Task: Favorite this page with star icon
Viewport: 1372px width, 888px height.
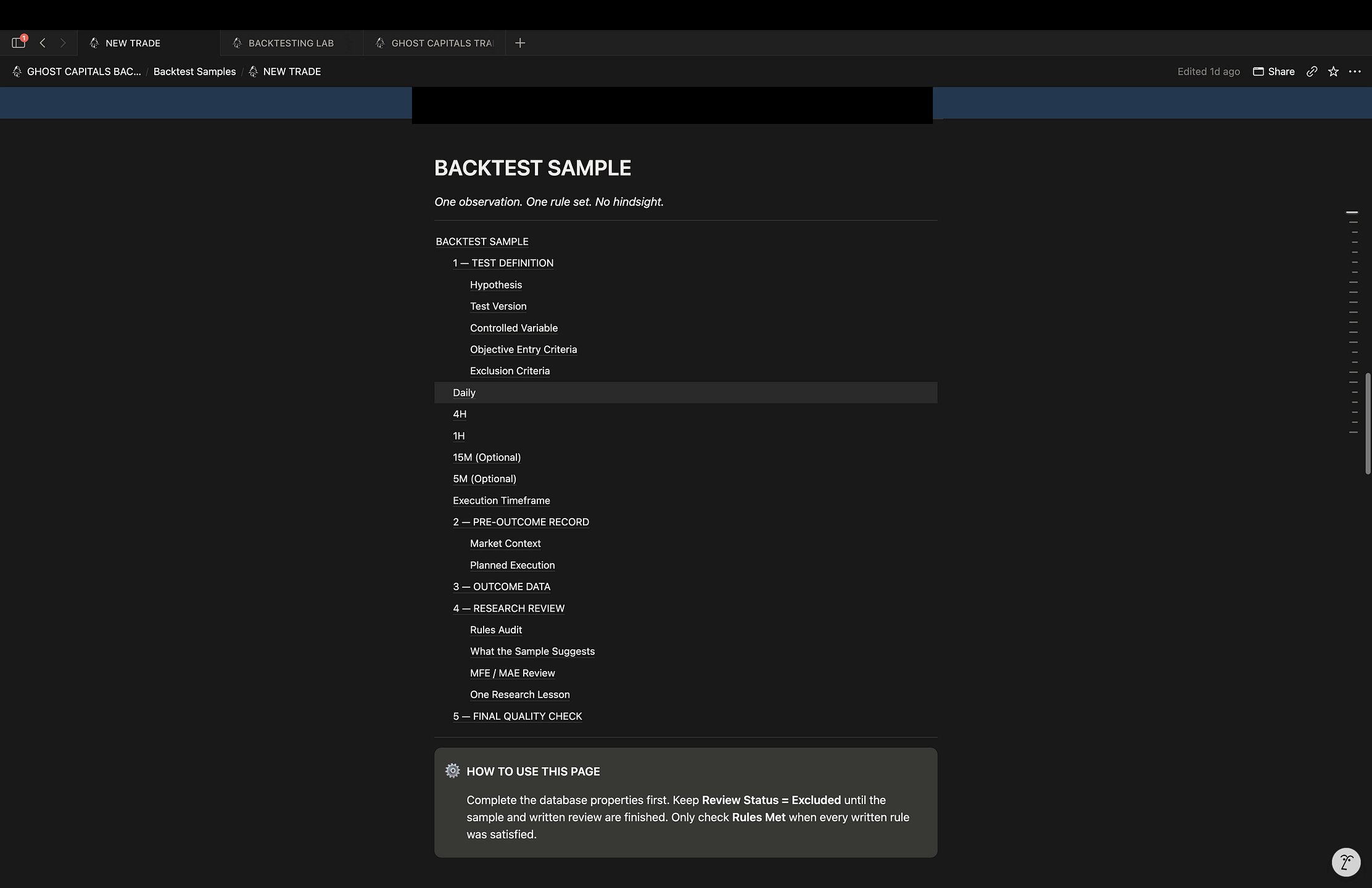Action: click(x=1333, y=72)
